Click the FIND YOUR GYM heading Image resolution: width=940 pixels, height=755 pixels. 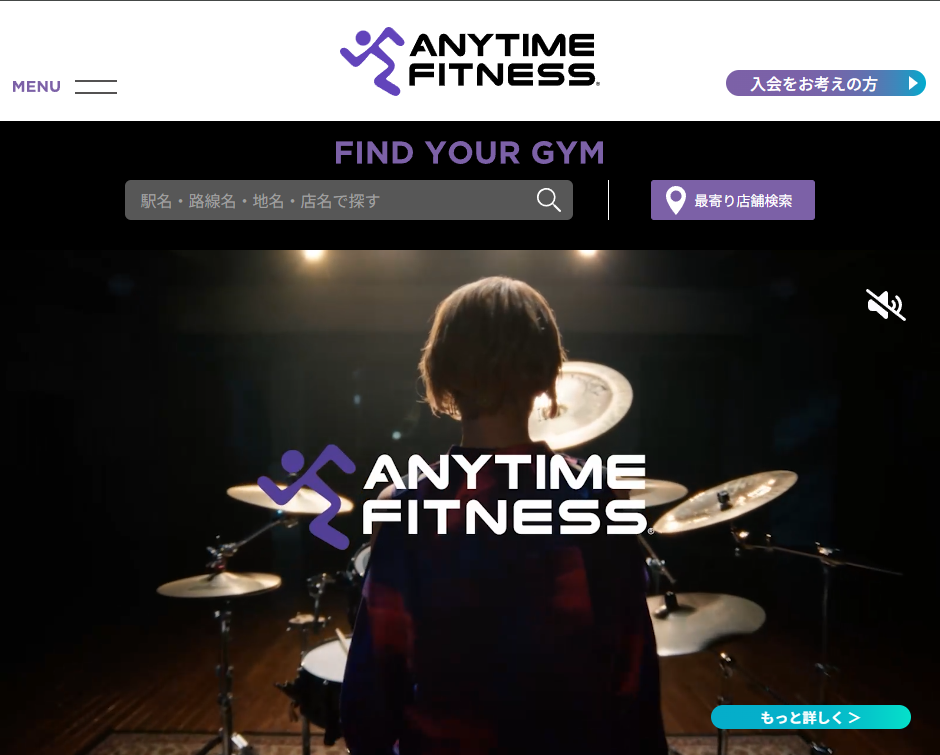coord(469,152)
